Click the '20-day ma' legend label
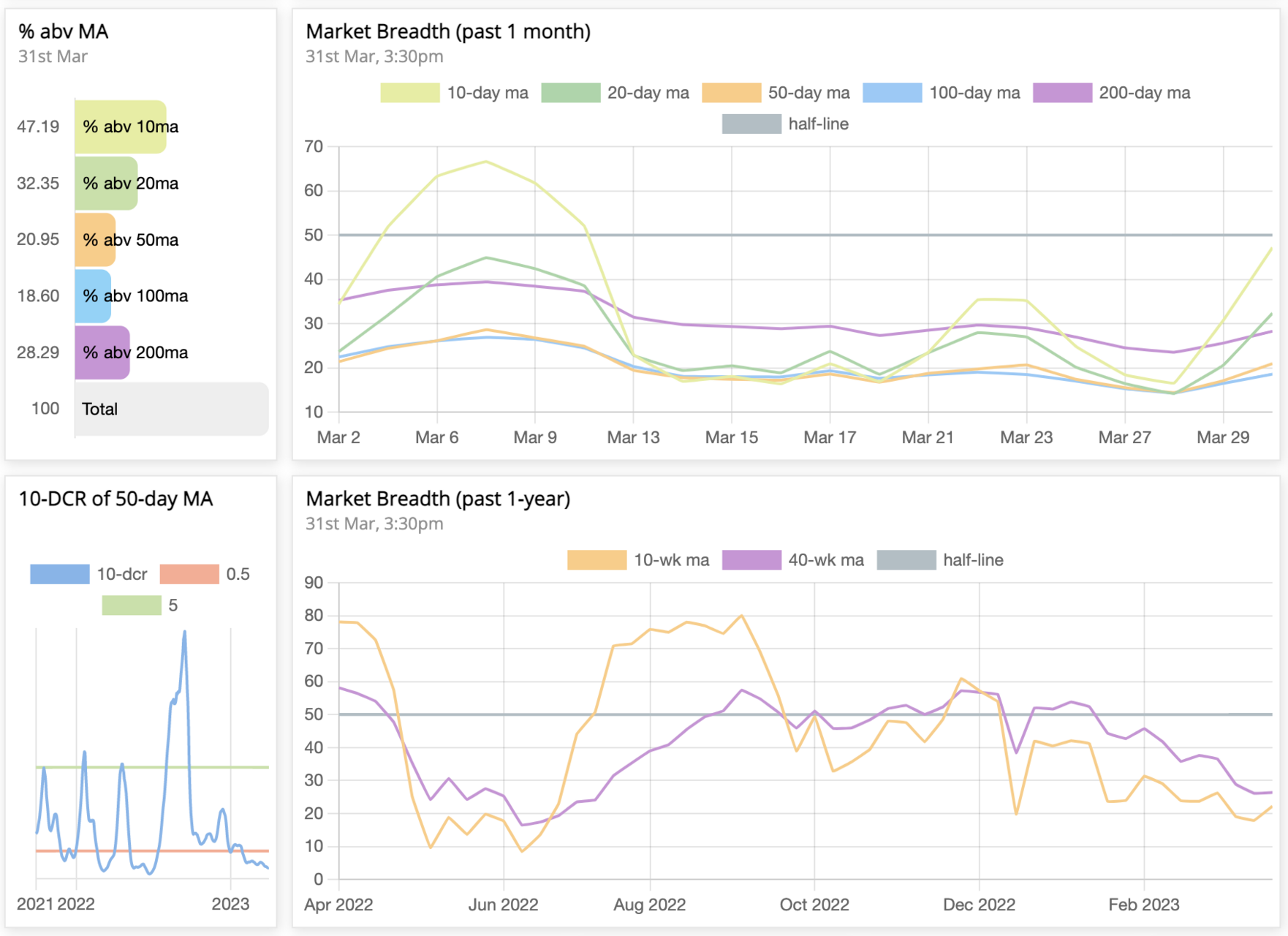The width and height of the screenshot is (1288, 936). pos(648,93)
